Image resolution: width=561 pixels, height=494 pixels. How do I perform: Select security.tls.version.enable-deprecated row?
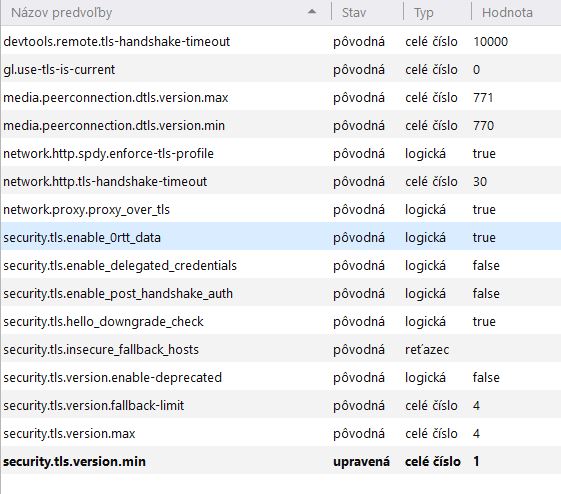click(x=281, y=377)
